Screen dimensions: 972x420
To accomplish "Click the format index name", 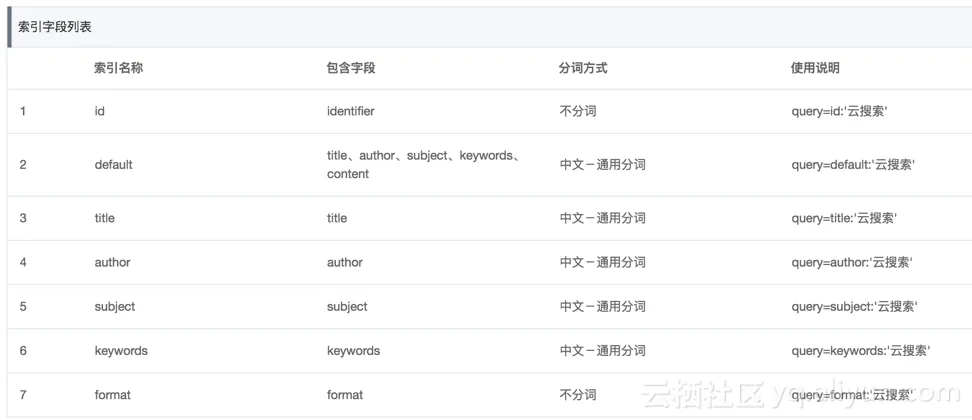I will [x=112, y=395].
